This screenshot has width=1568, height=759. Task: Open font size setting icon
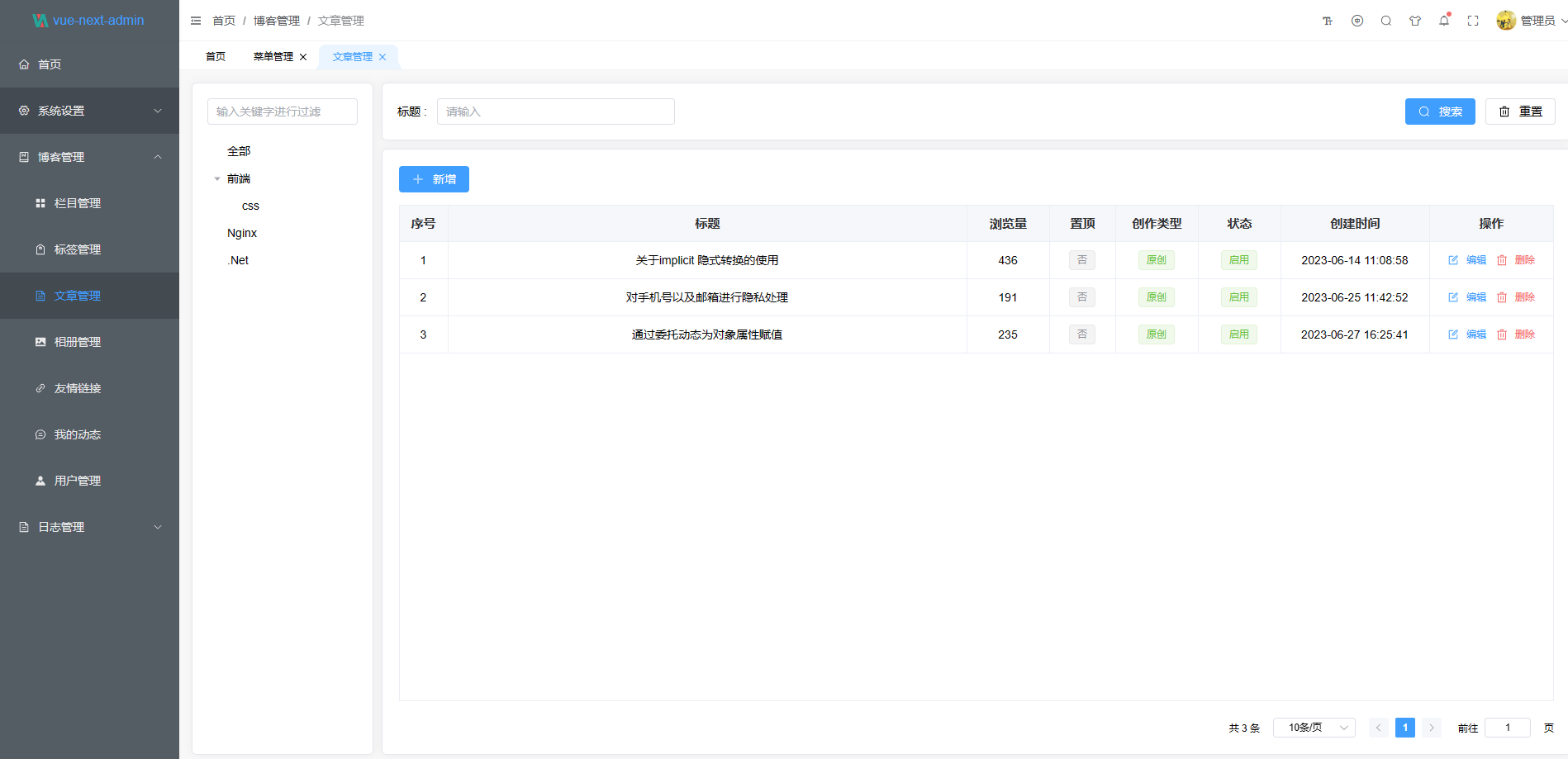tap(1328, 21)
